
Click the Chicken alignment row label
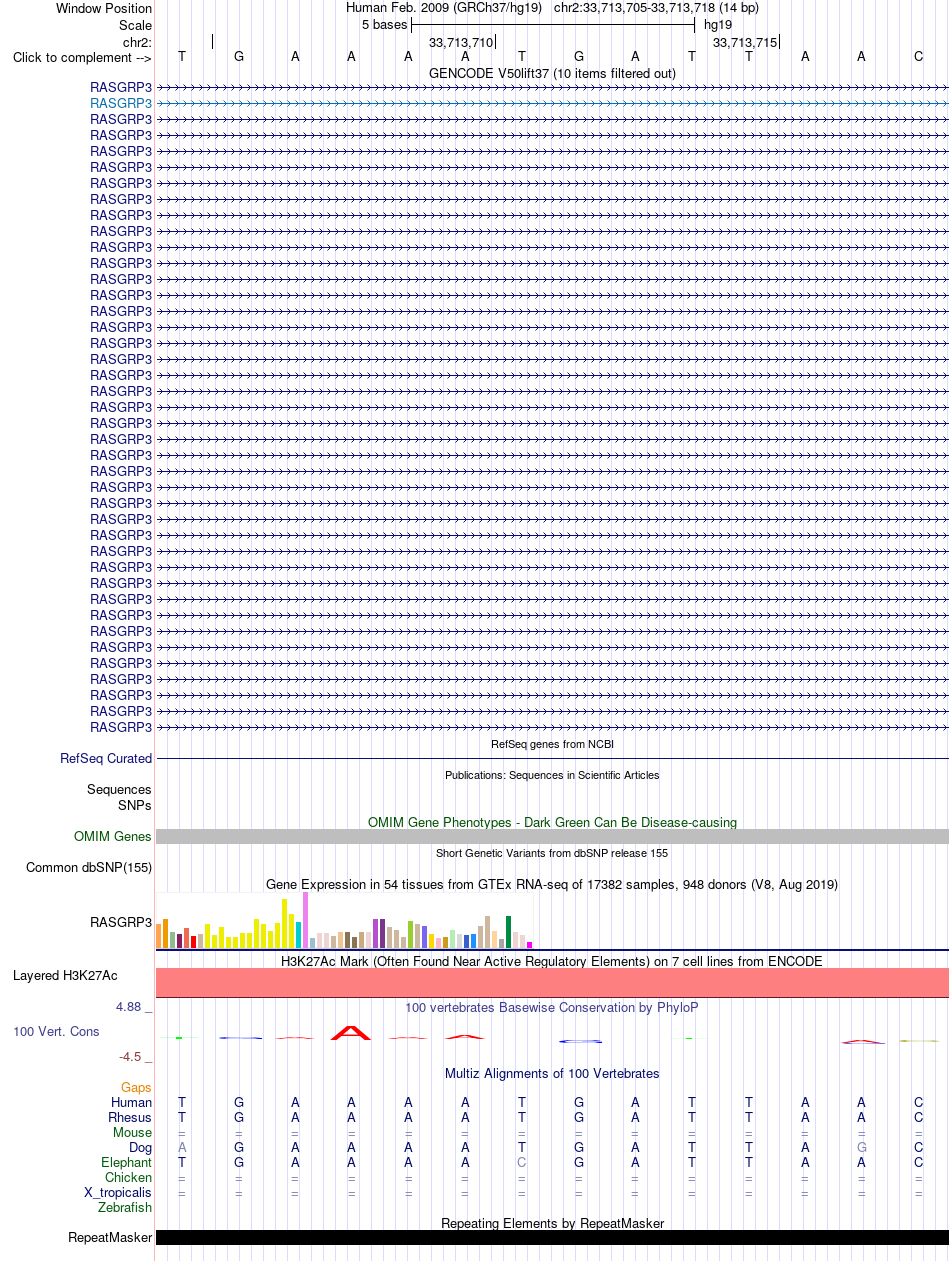click(129, 1177)
